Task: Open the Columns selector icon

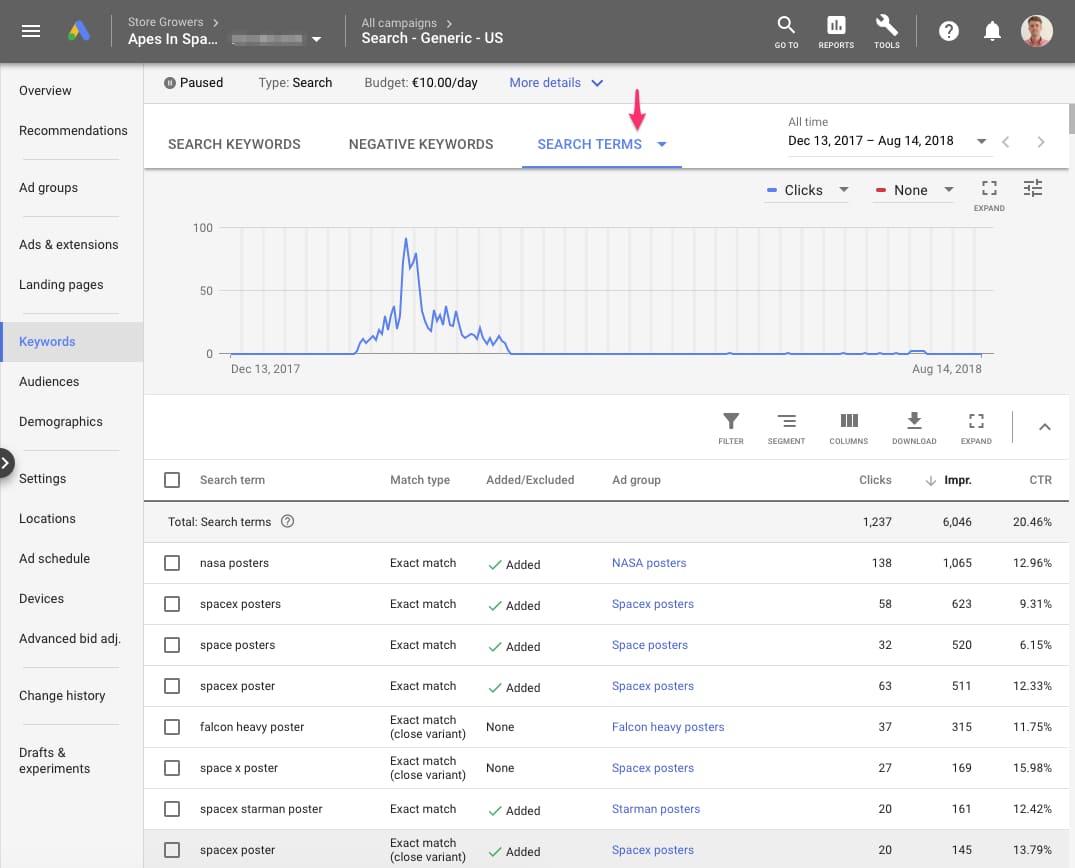Action: 848,428
